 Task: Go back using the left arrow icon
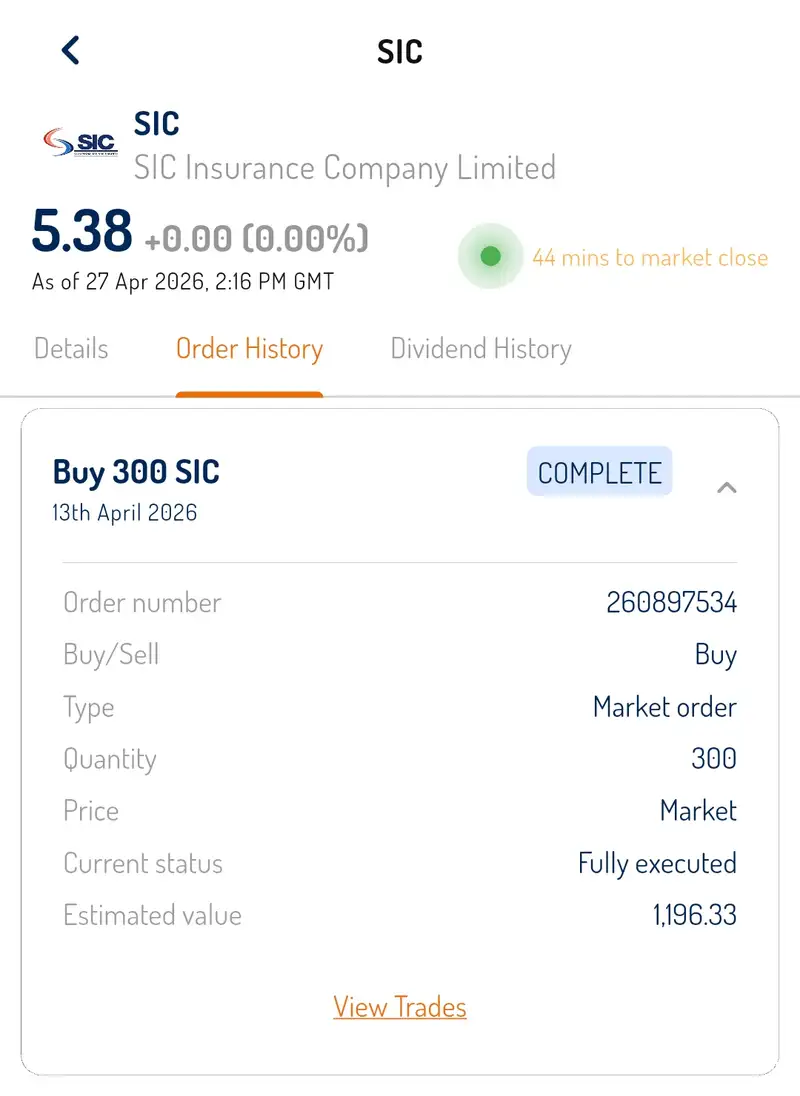(x=71, y=50)
